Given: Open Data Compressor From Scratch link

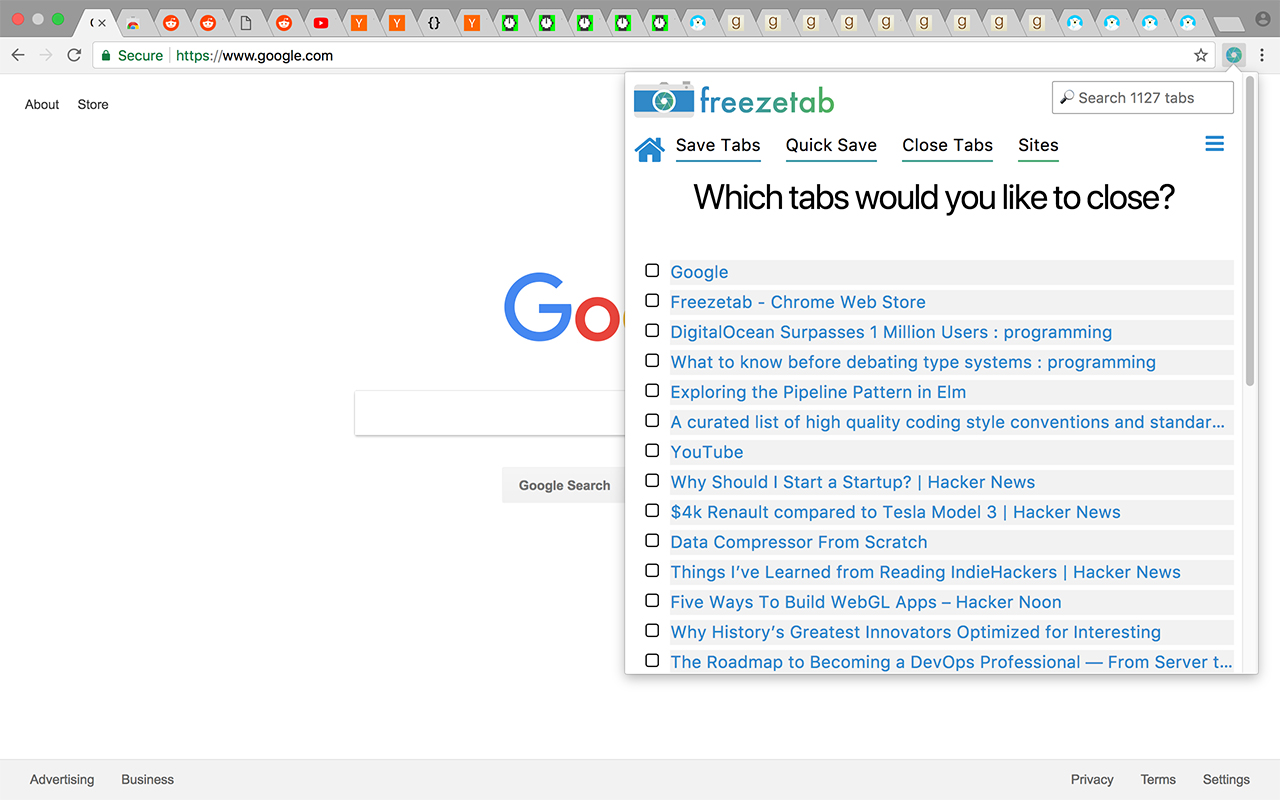Looking at the screenshot, I should [799, 542].
